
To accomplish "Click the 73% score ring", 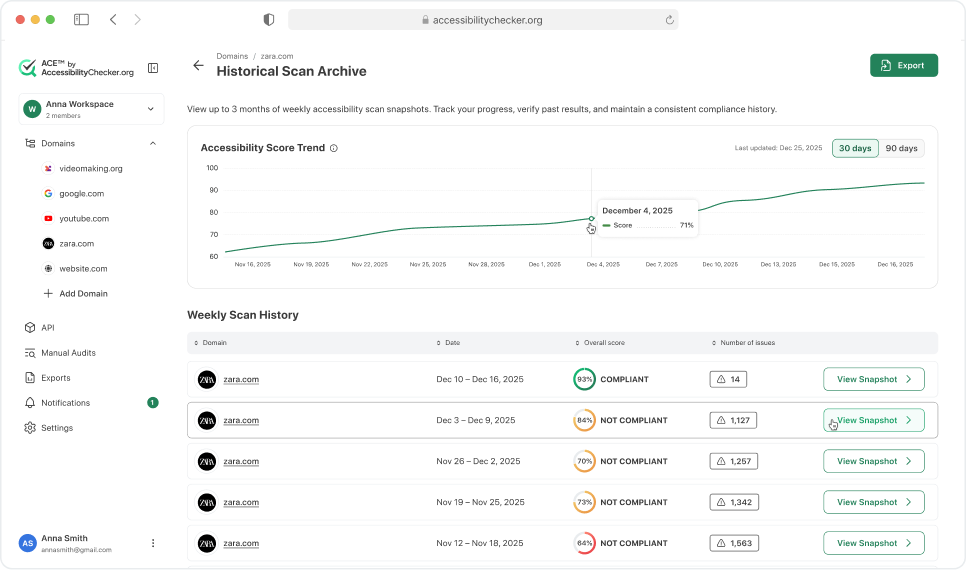I will point(584,502).
